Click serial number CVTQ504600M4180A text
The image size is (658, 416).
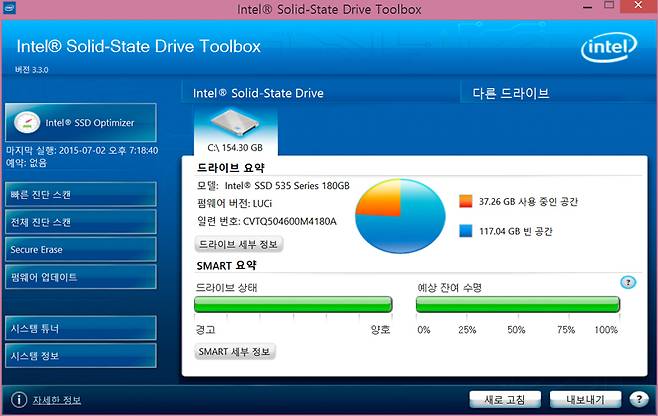[x=290, y=221]
